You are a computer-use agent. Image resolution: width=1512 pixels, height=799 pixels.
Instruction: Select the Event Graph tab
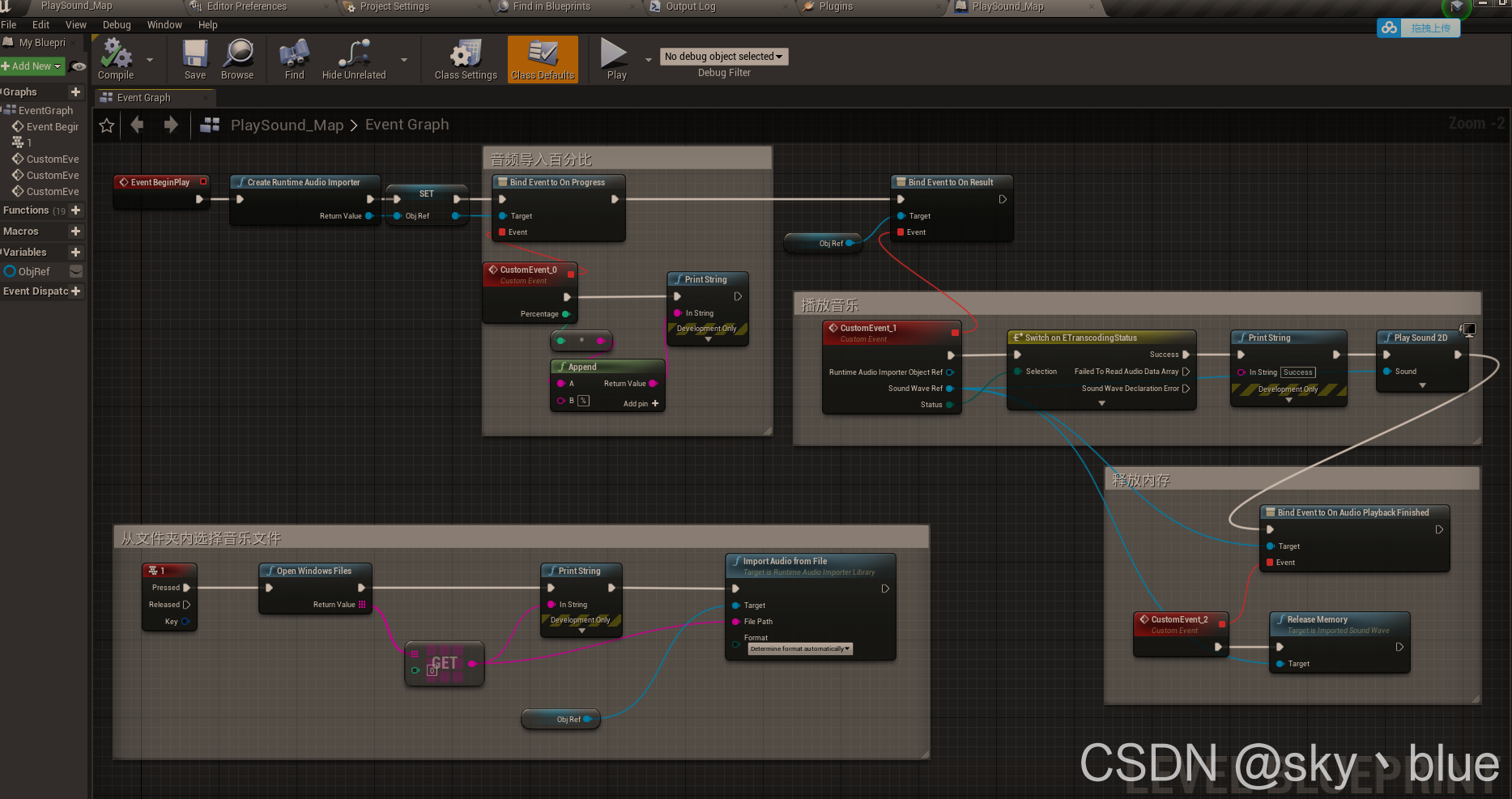(x=143, y=97)
